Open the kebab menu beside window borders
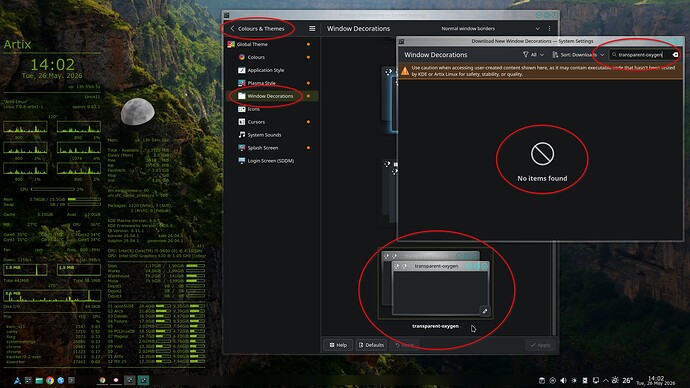Screen dimensions: 690x388 549,29
